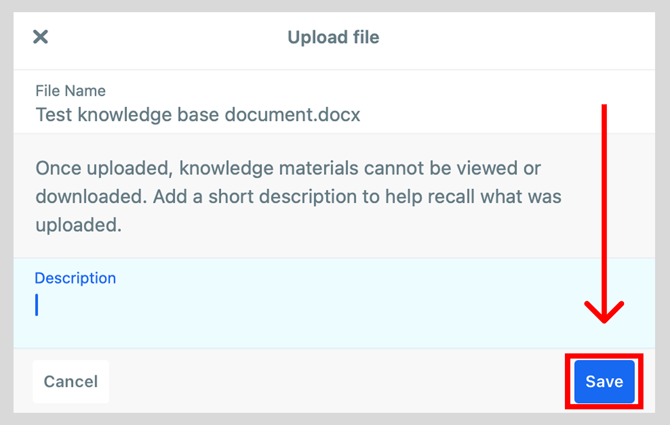Focus the Description text field

[334, 303]
